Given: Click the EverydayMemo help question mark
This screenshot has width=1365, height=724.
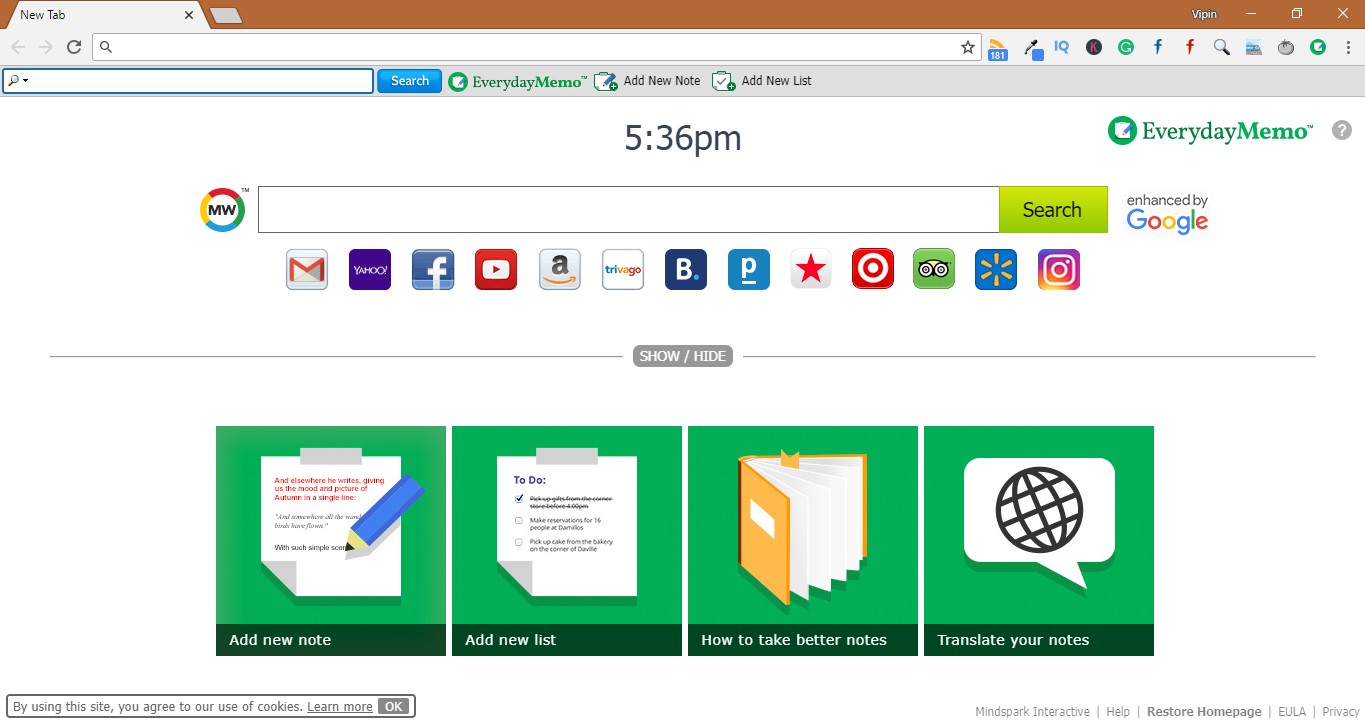Looking at the screenshot, I should (1342, 130).
